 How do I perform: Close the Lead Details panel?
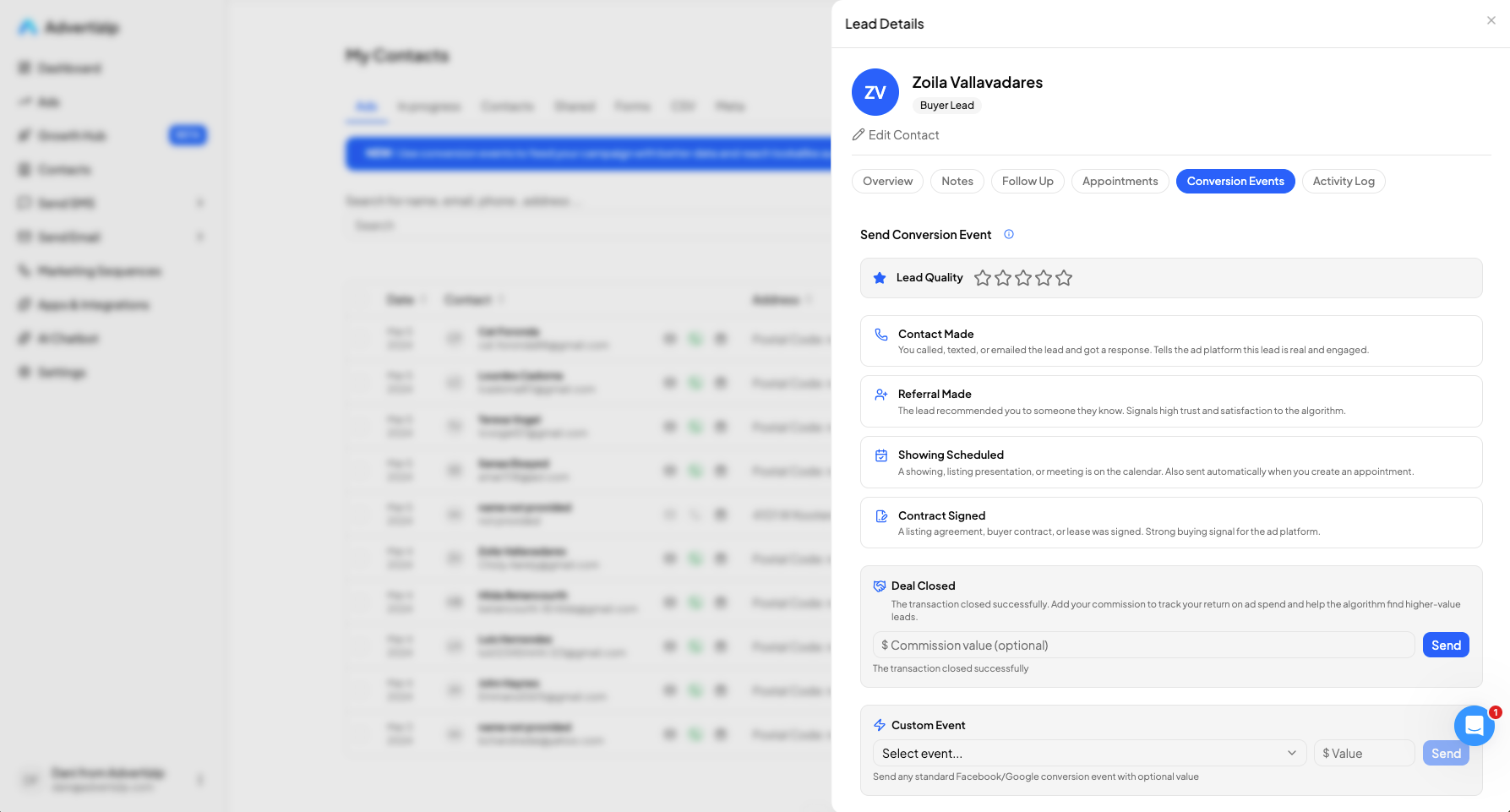[x=1491, y=20]
